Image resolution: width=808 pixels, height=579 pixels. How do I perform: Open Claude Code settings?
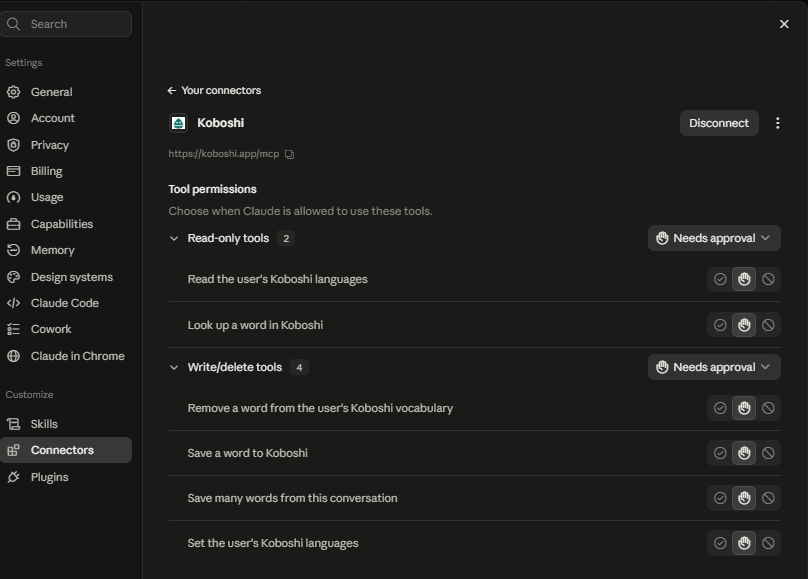click(x=66, y=303)
